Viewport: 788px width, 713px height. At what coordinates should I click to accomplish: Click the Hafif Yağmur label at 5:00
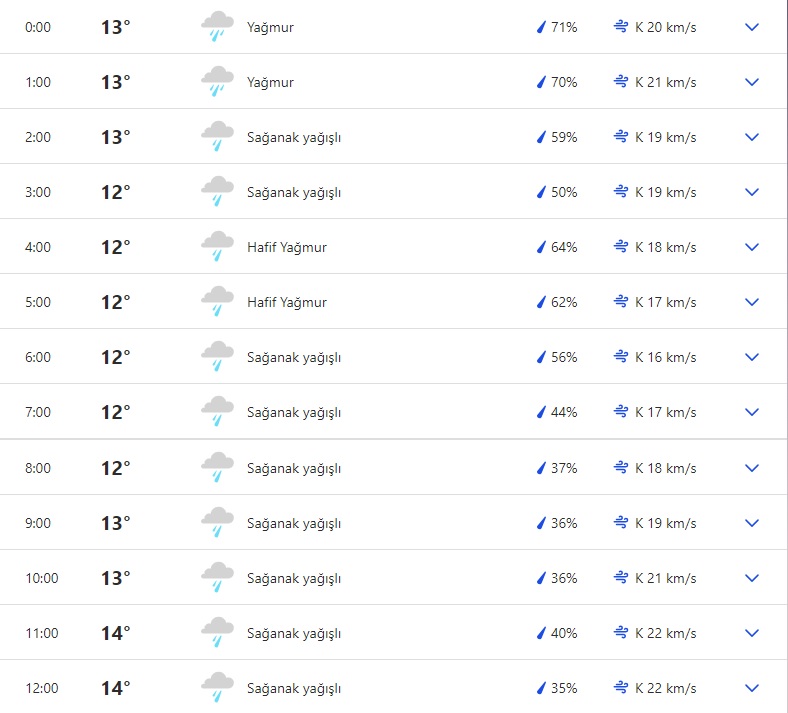tap(287, 302)
